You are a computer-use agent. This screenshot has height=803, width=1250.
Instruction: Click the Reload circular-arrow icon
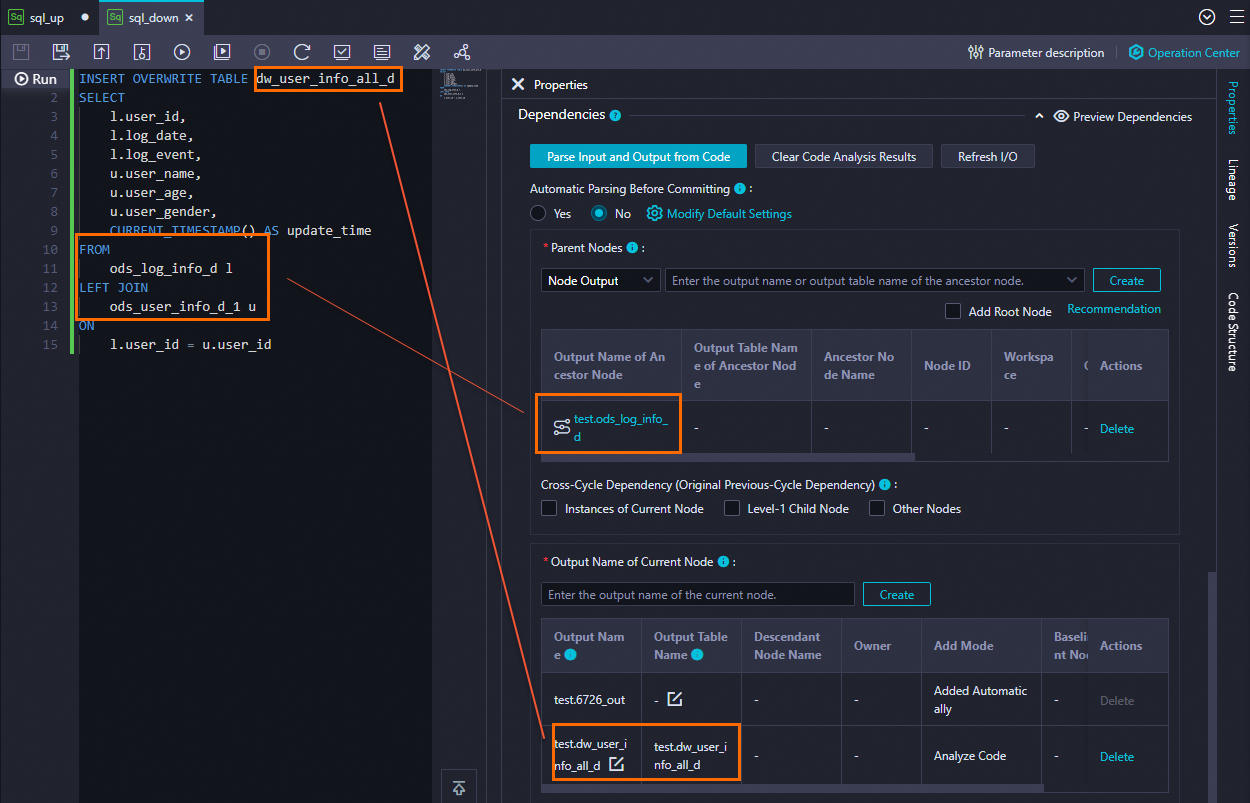coord(302,52)
